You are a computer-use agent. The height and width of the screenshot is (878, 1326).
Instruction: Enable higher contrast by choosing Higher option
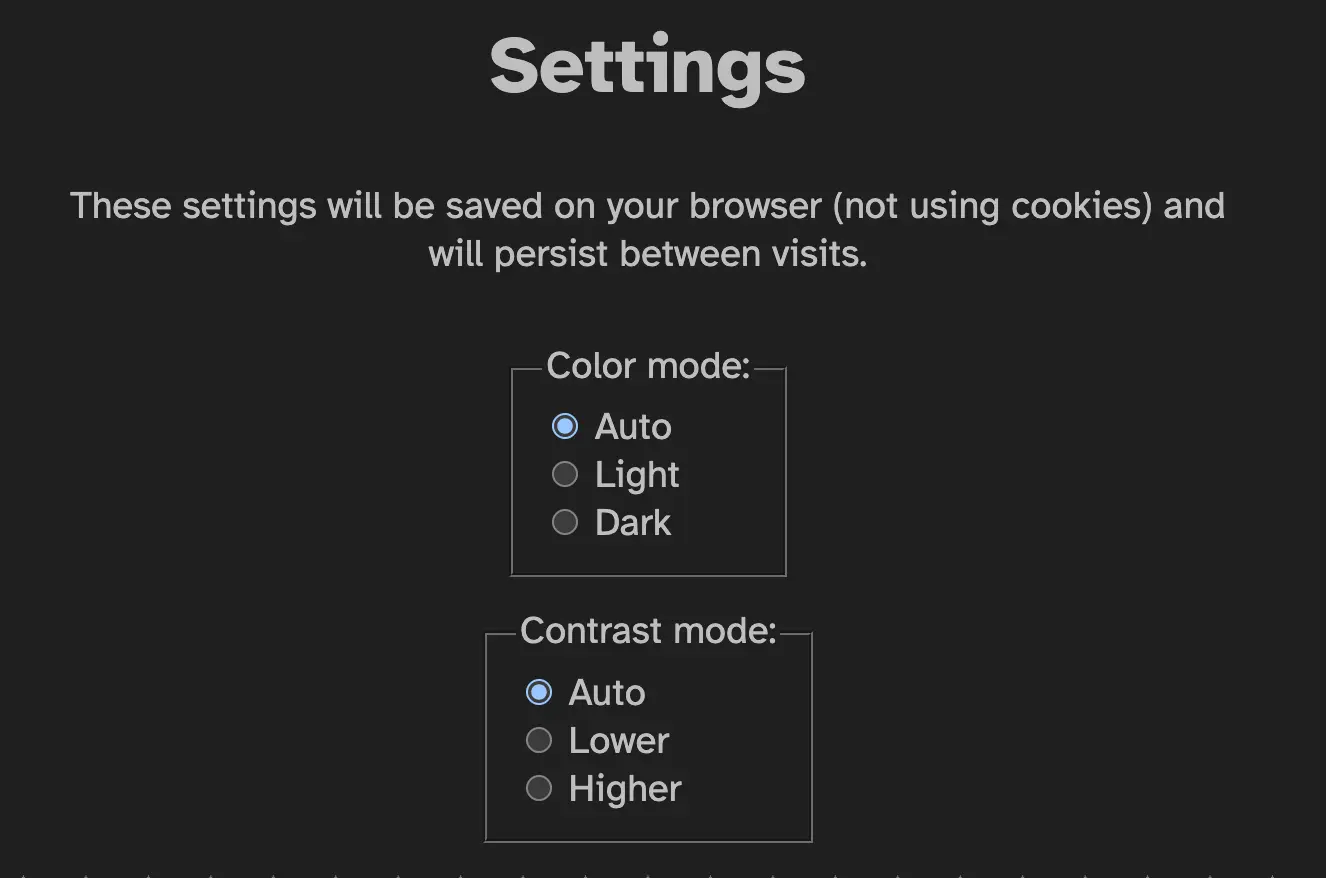point(538,788)
